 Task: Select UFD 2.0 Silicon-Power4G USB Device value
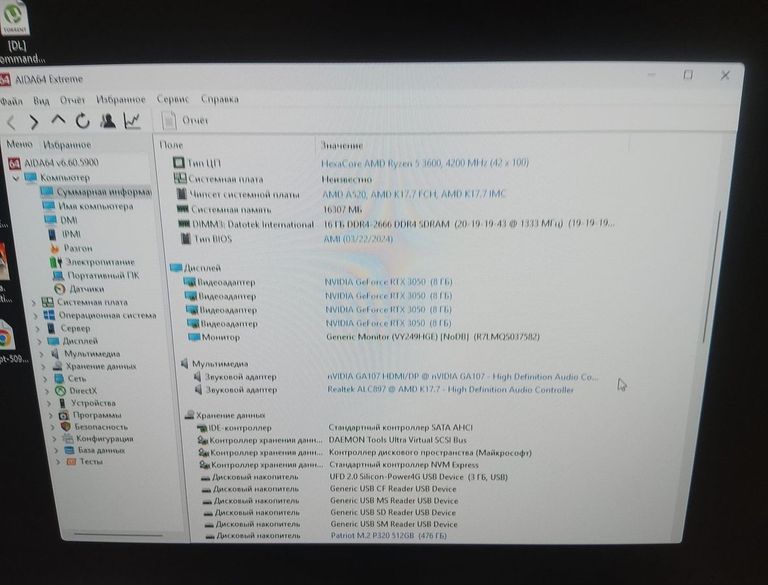pyautogui.click(x=419, y=477)
